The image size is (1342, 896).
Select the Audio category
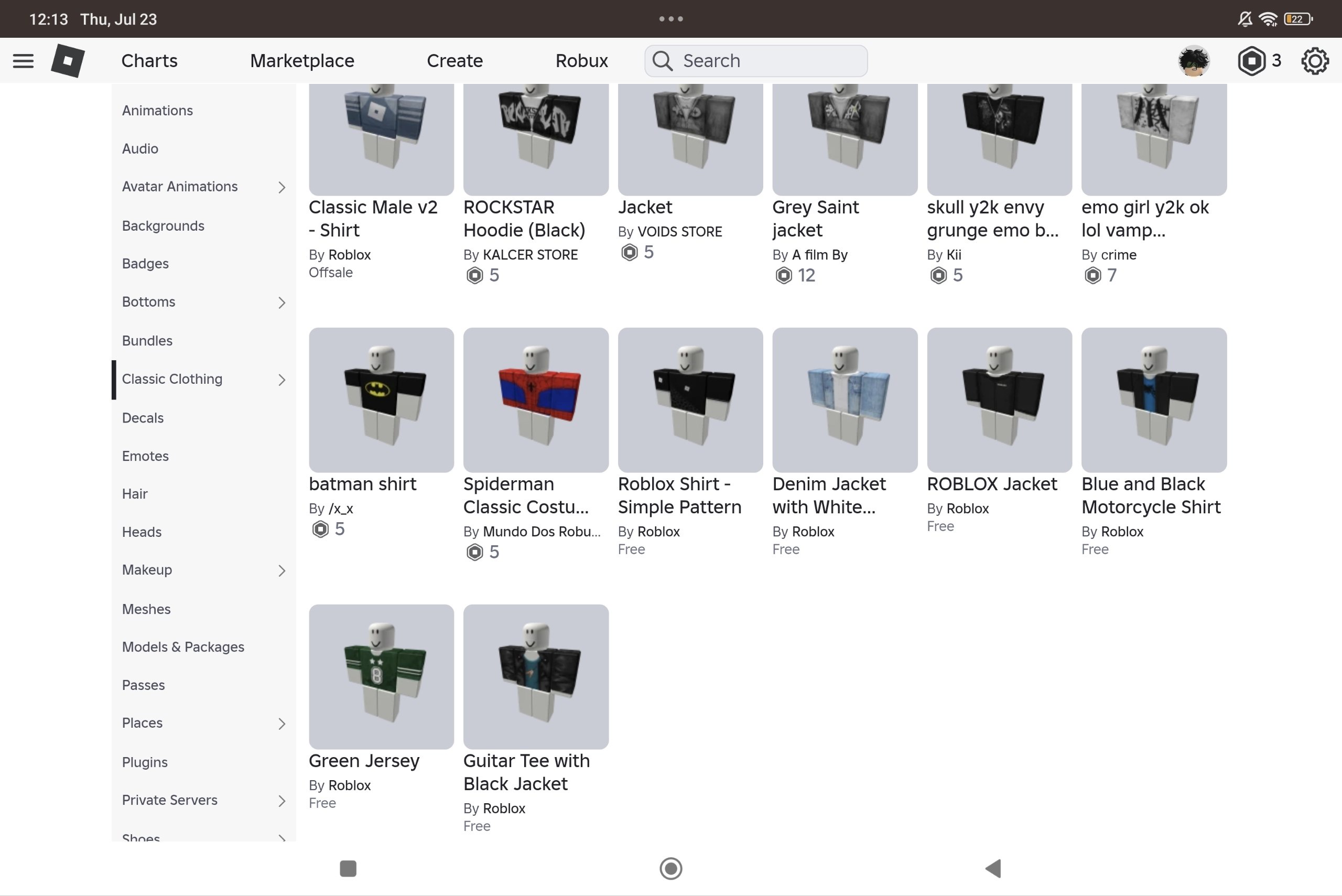pos(140,148)
